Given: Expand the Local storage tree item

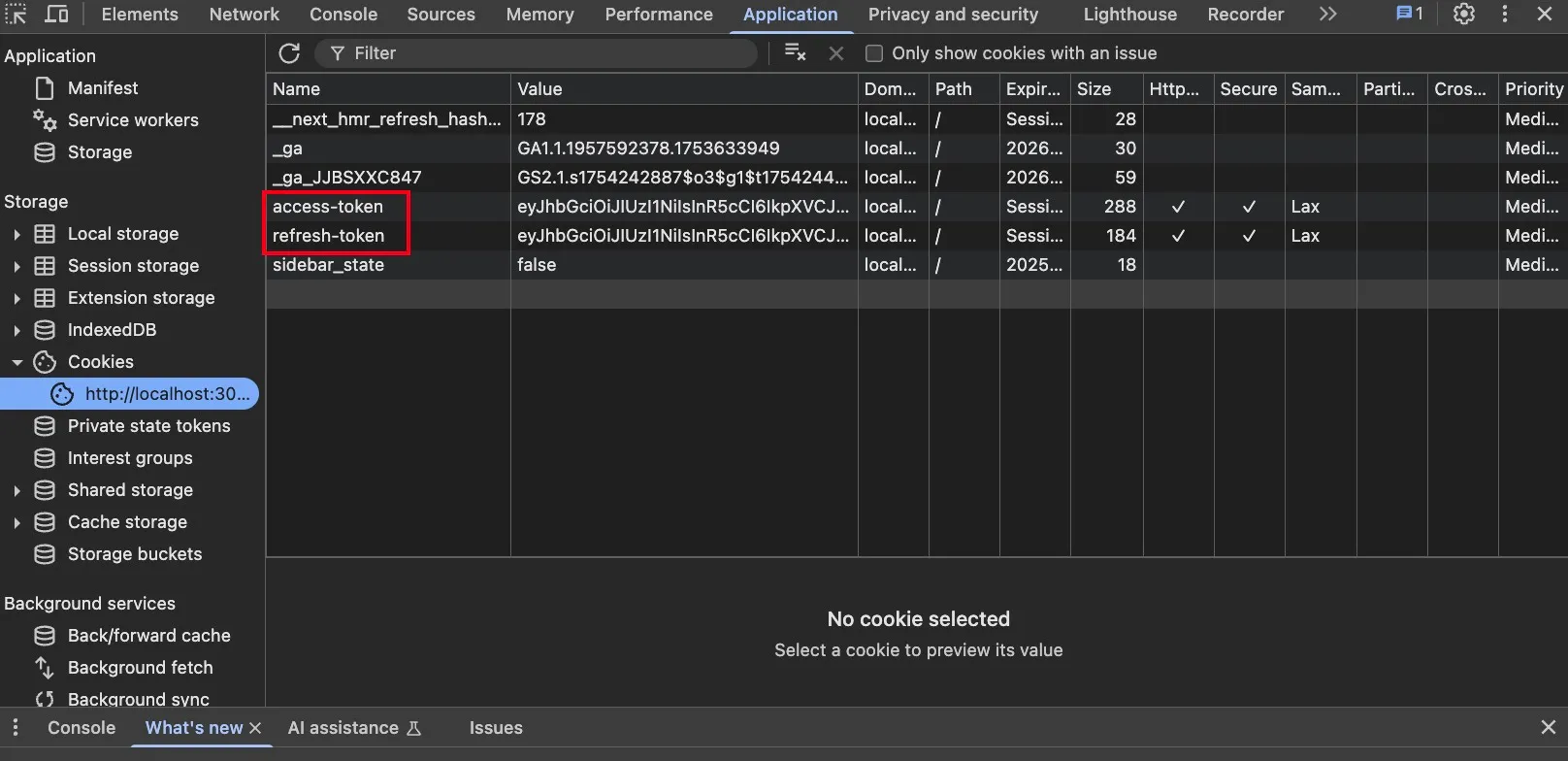Looking at the screenshot, I should point(16,234).
